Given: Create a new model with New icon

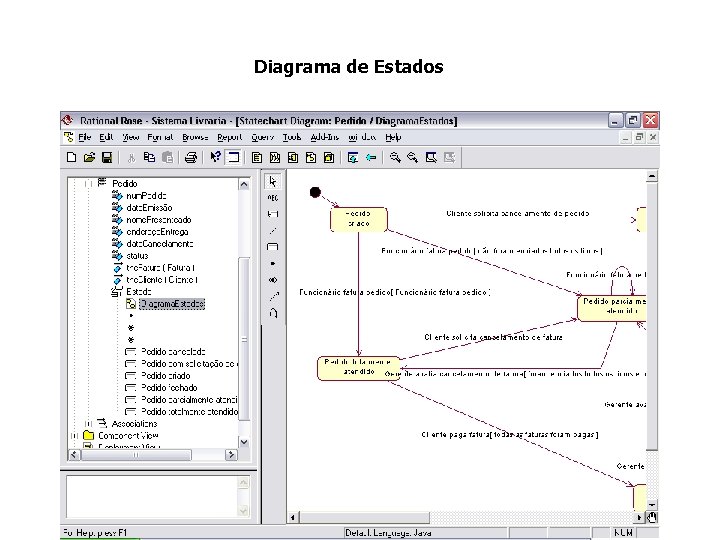Looking at the screenshot, I should 71,158.
